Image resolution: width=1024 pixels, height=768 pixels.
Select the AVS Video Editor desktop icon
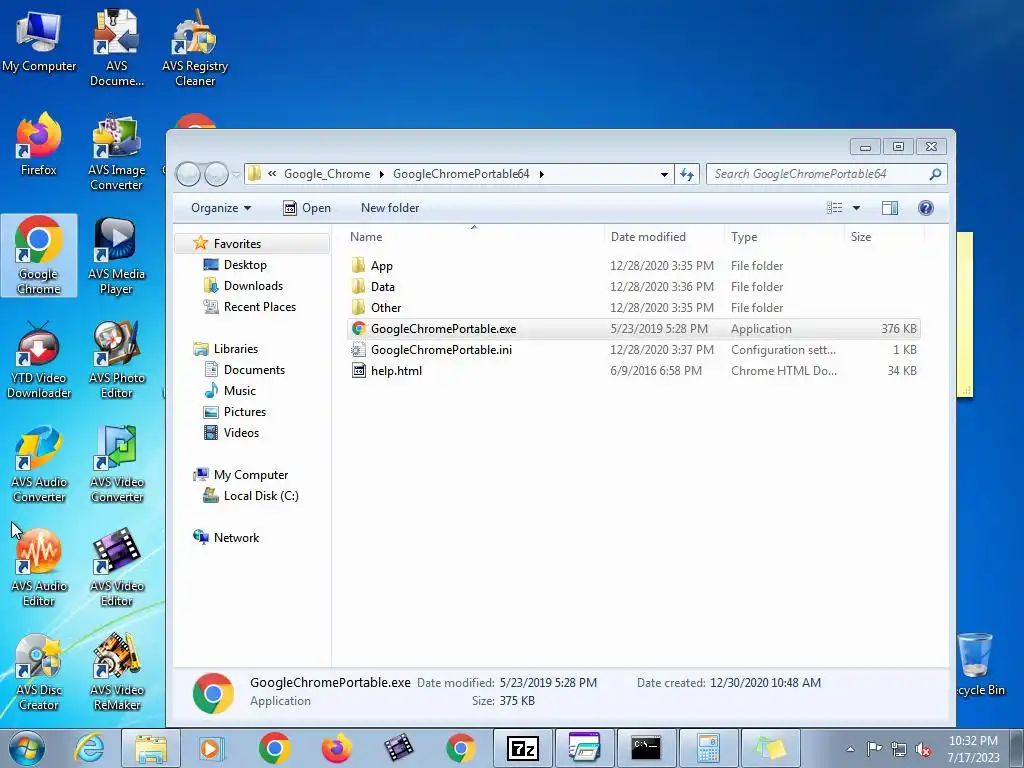click(x=116, y=568)
